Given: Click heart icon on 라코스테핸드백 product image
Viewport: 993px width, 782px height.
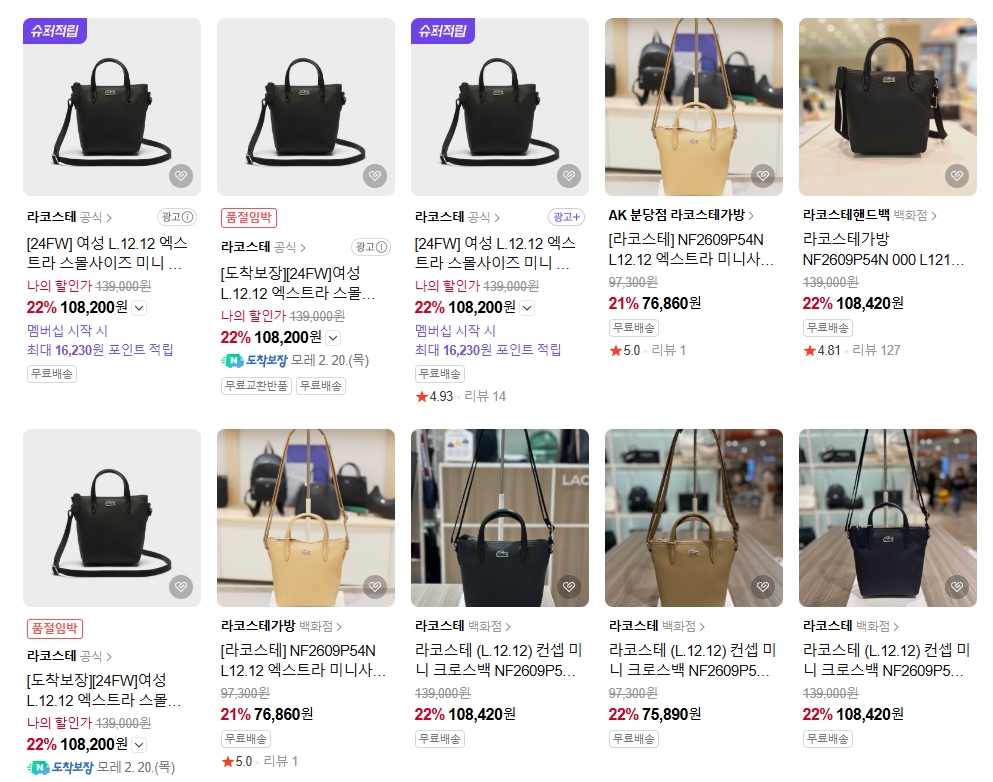Looking at the screenshot, I should coord(956,175).
